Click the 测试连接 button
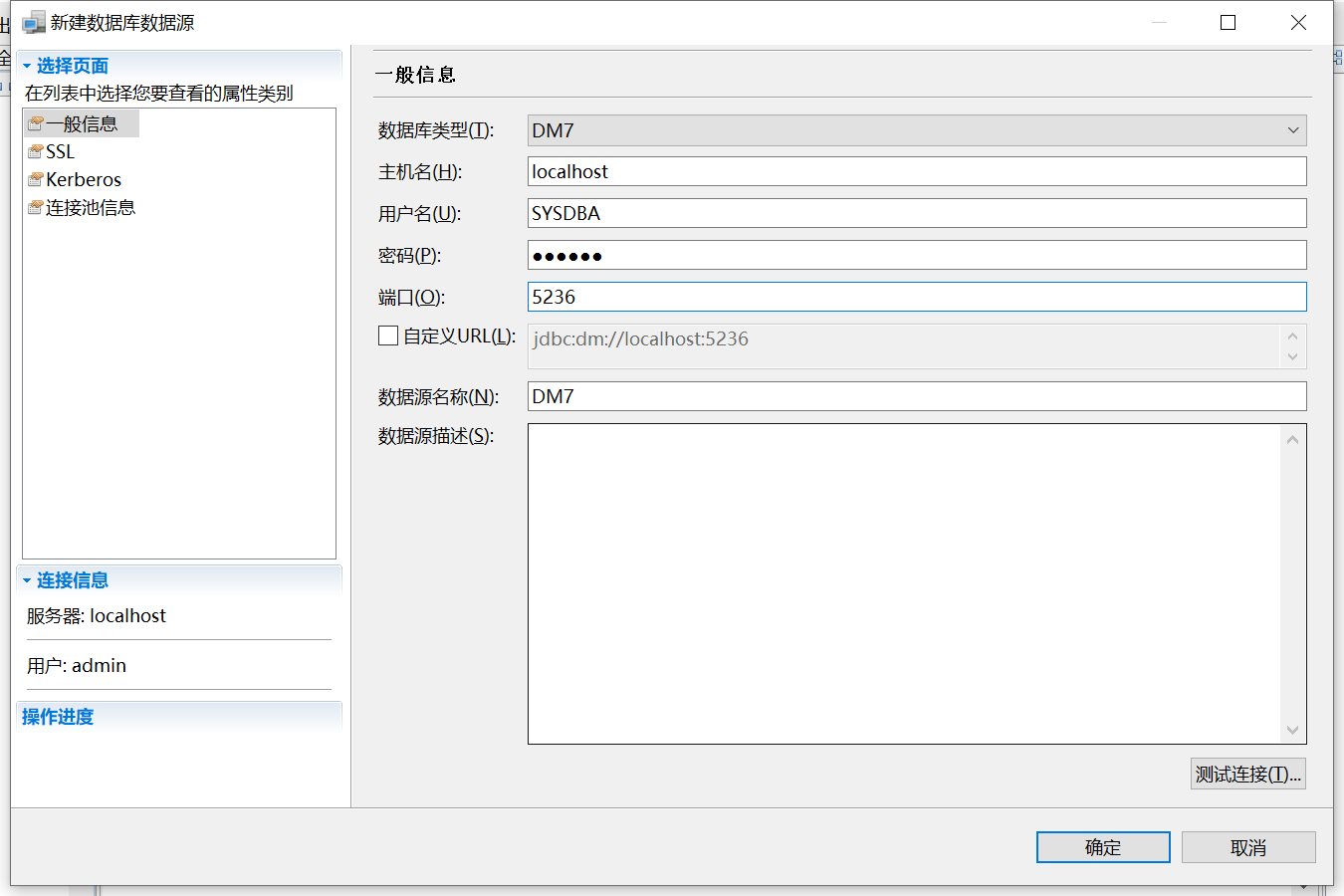The width and height of the screenshot is (1344, 896). tap(1248, 774)
